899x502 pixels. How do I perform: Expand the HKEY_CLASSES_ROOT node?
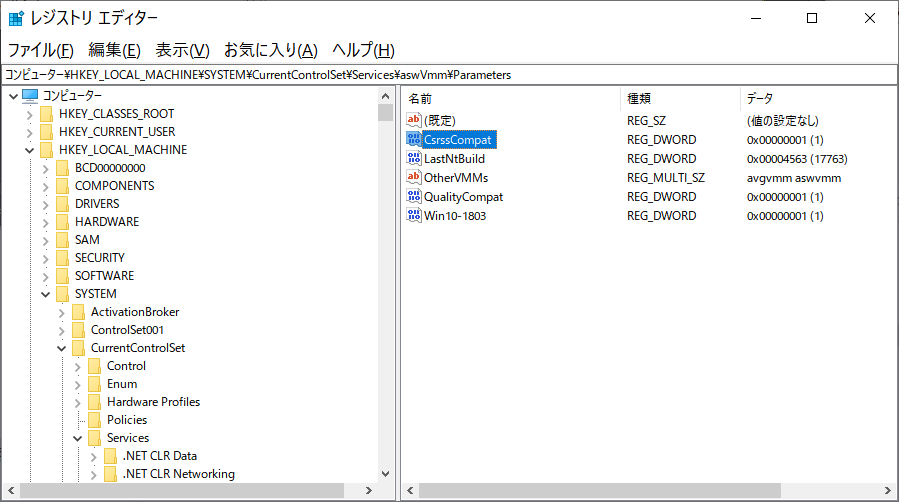pos(29,115)
